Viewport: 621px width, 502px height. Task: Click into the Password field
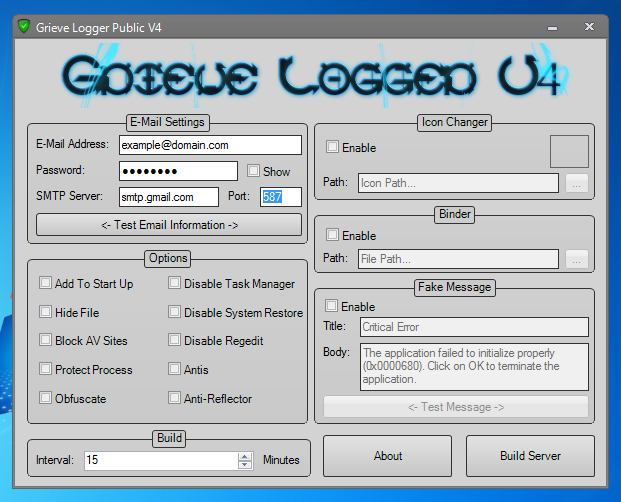coord(178,171)
